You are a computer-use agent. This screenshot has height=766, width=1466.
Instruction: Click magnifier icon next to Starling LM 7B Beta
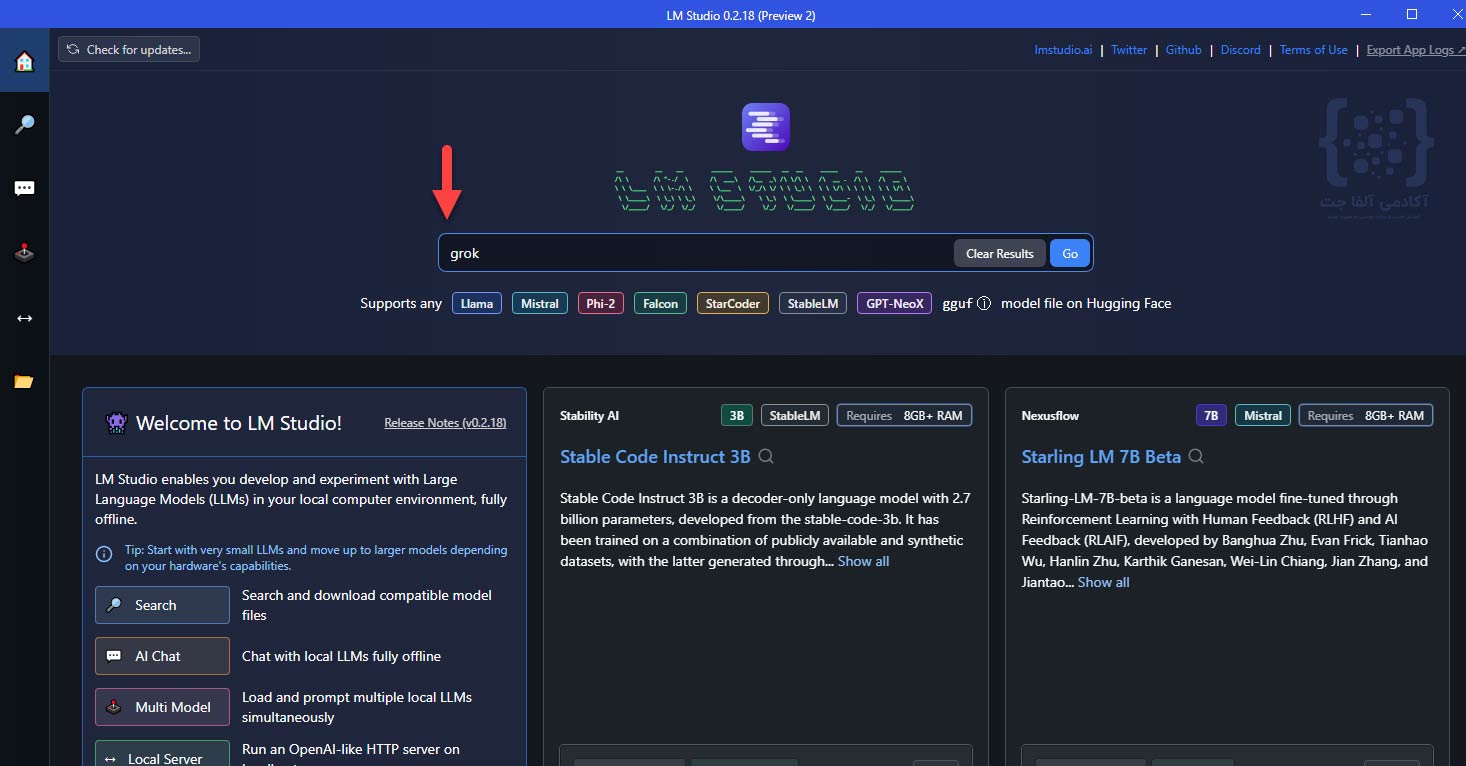click(1196, 457)
